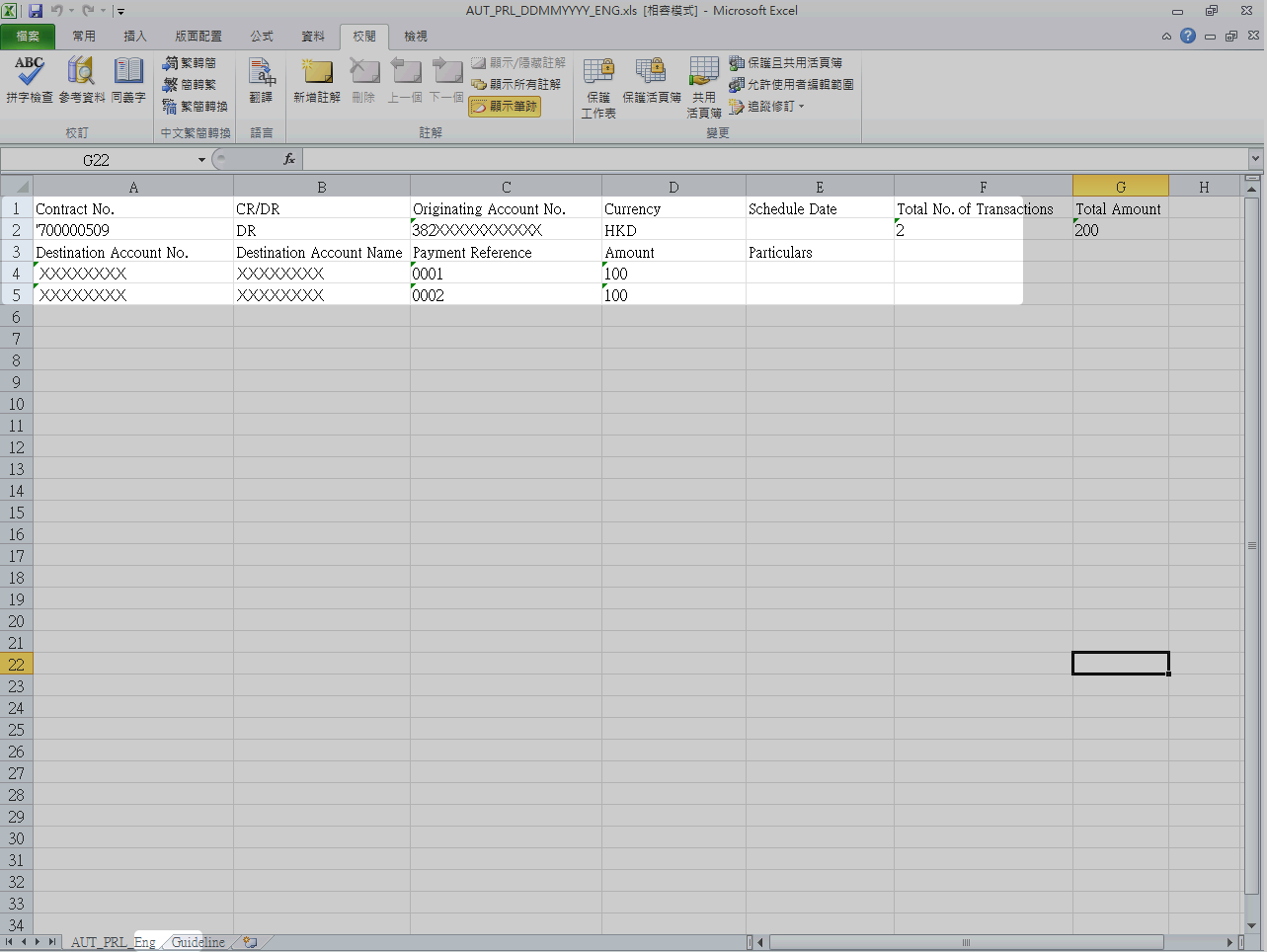Open the Name Box dropdown arrow
This screenshot has width=1267, height=952.
pyautogui.click(x=201, y=160)
